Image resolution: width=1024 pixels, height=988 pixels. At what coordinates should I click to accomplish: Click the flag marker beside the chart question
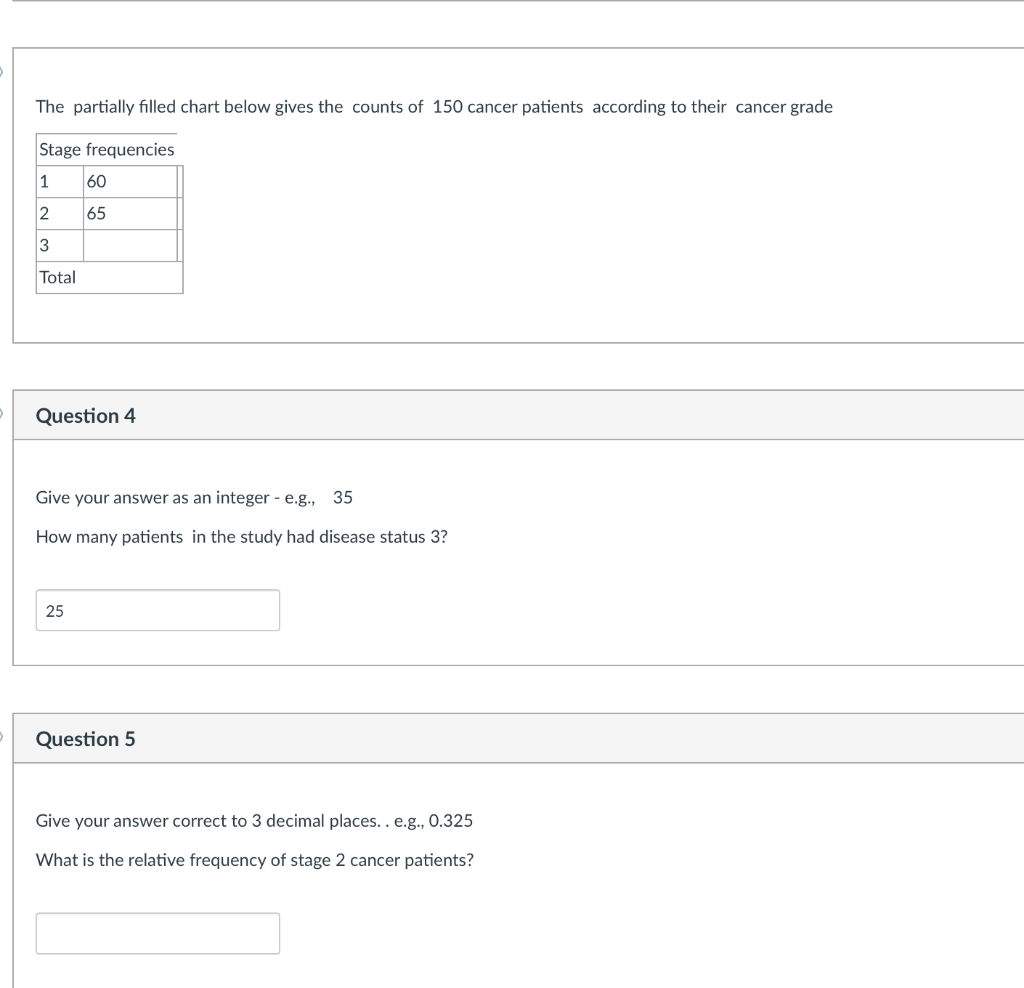pyautogui.click(x=2, y=71)
